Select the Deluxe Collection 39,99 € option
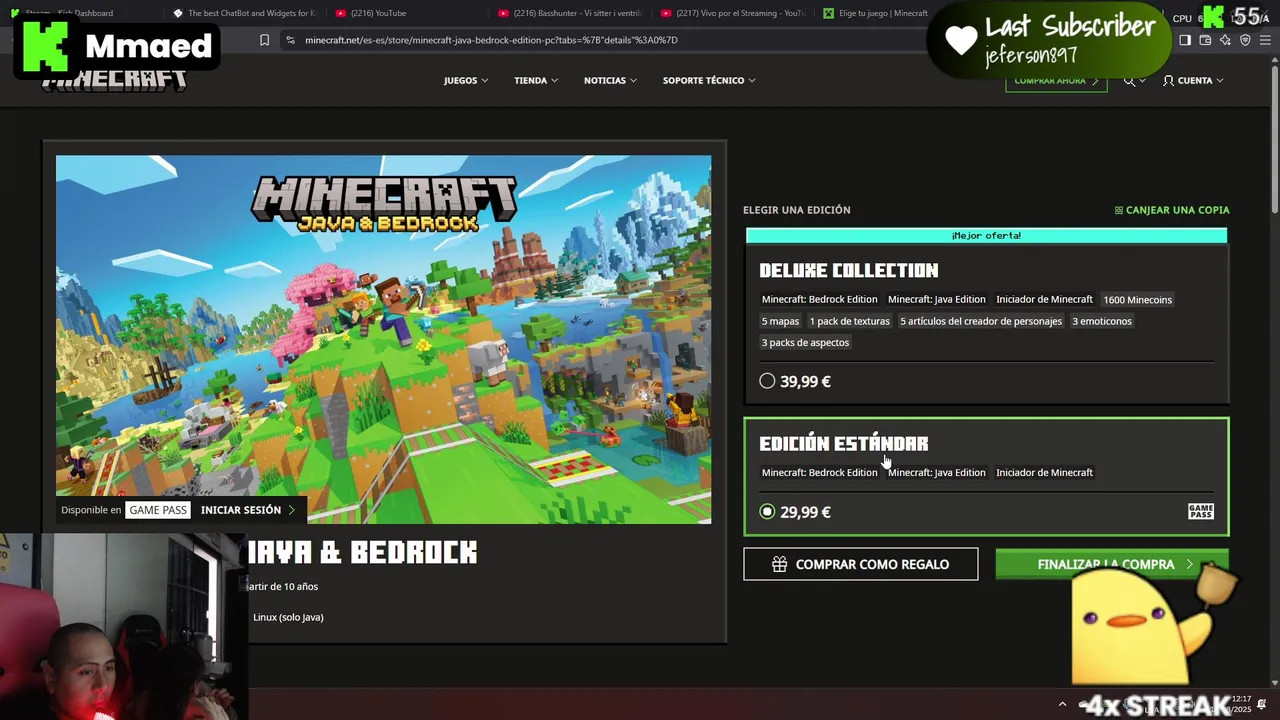Viewport: 1280px width, 720px height. (767, 381)
